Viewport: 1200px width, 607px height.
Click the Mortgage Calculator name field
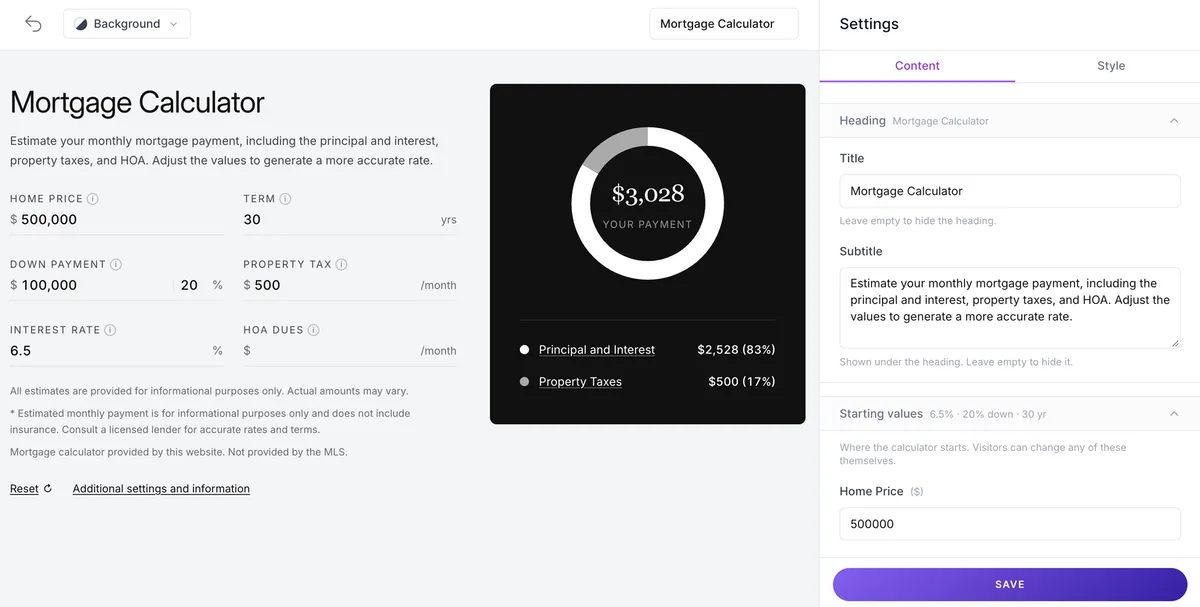724,24
